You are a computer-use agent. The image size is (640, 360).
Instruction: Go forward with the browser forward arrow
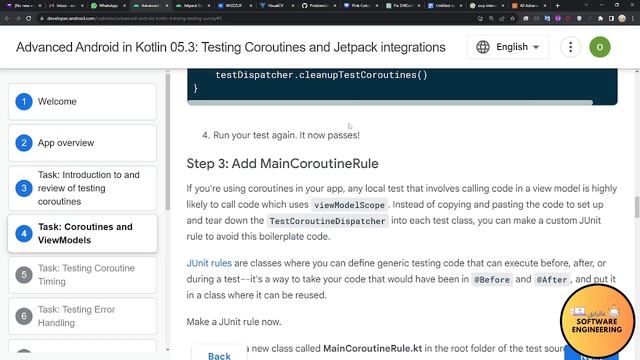(x=18, y=18)
